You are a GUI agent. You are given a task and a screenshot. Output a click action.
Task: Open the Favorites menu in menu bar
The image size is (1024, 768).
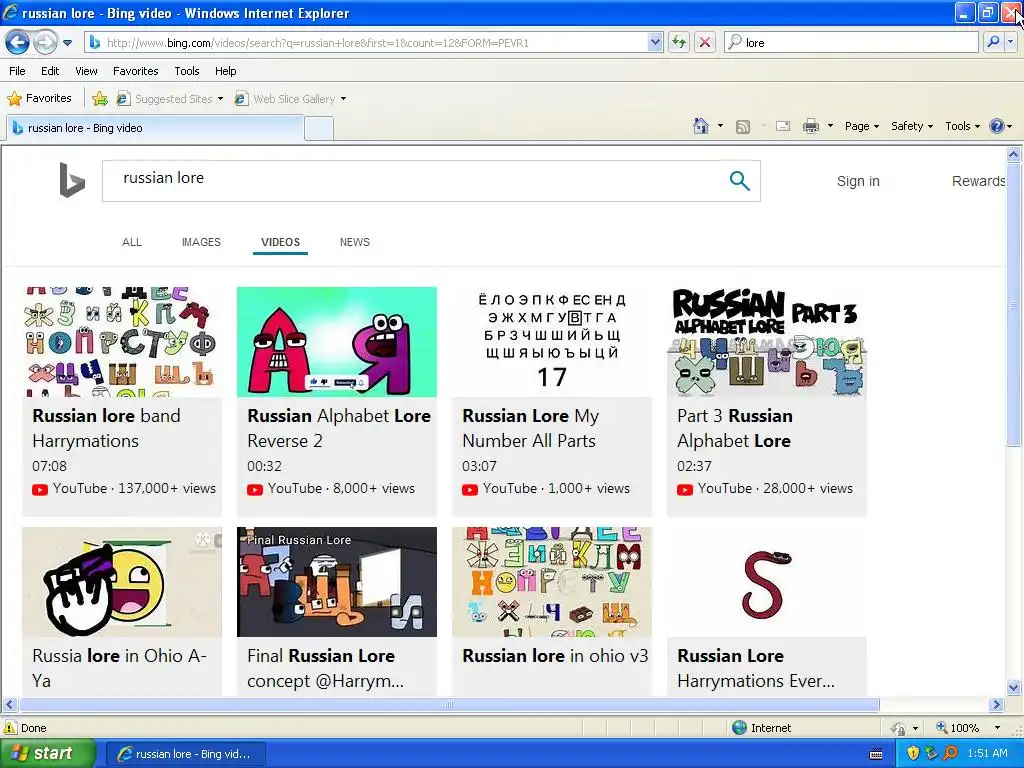pyautogui.click(x=135, y=71)
